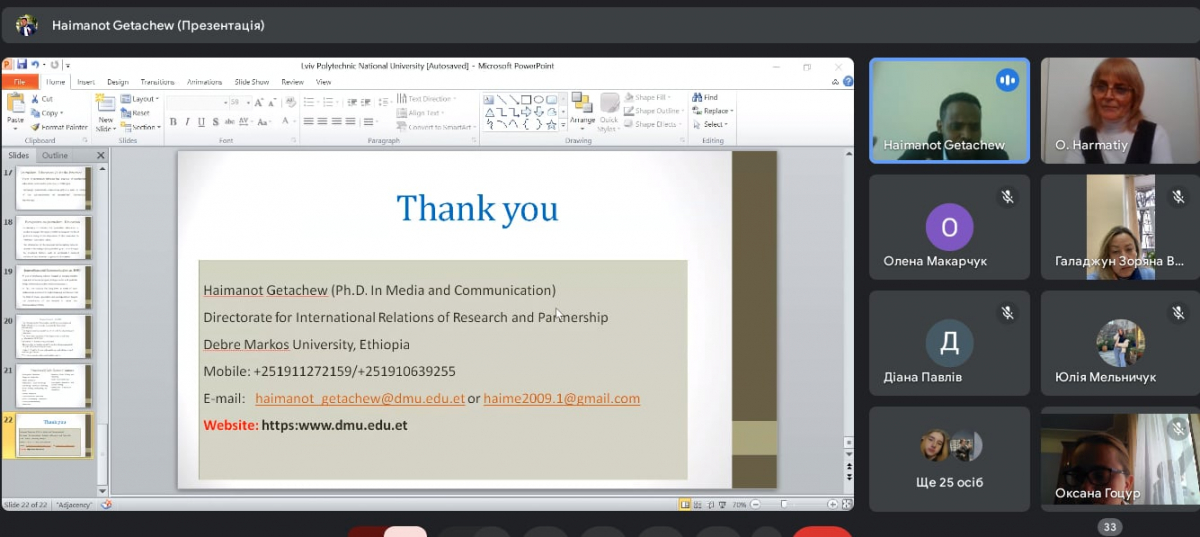Open the haime2009.1@gmail.com email link
The width and height of the screenshot is (1200, 537).
(x=561, y=398)
